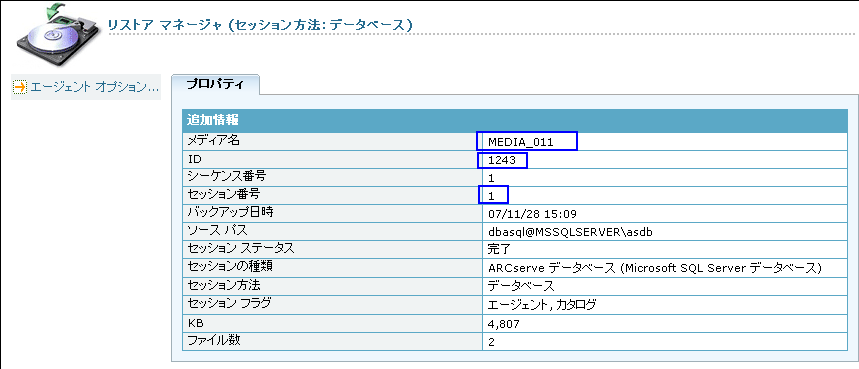Click the セッション ステータス label
The image size is (859, 369).
click(x=240, y=248)
